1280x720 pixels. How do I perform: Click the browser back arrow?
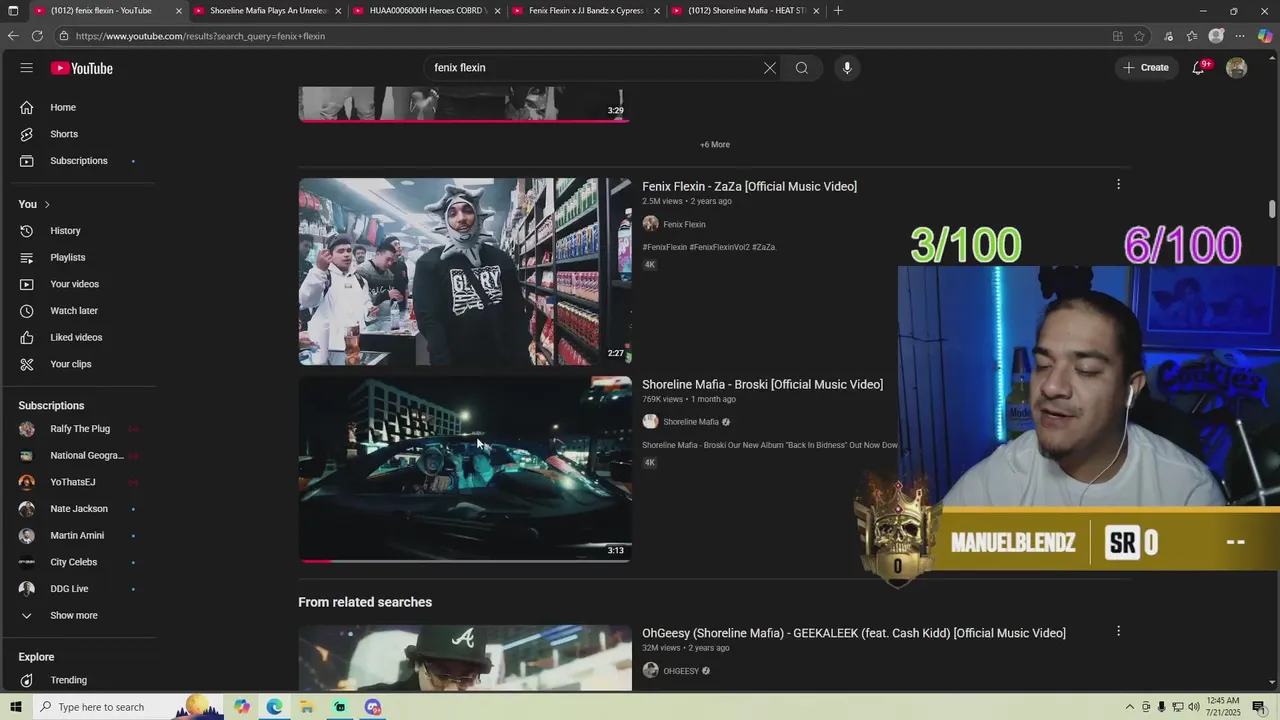(13, 36)
